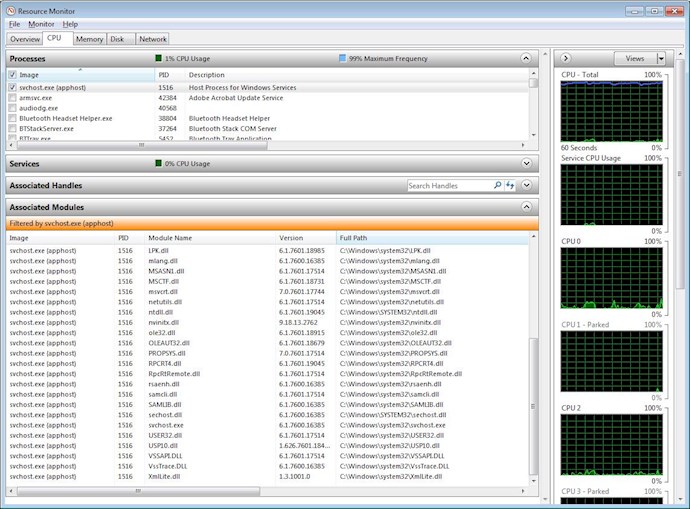Collapse the Processes section
Image resolution: width=690 pixels, height=509 pixels.
(526, 58)
